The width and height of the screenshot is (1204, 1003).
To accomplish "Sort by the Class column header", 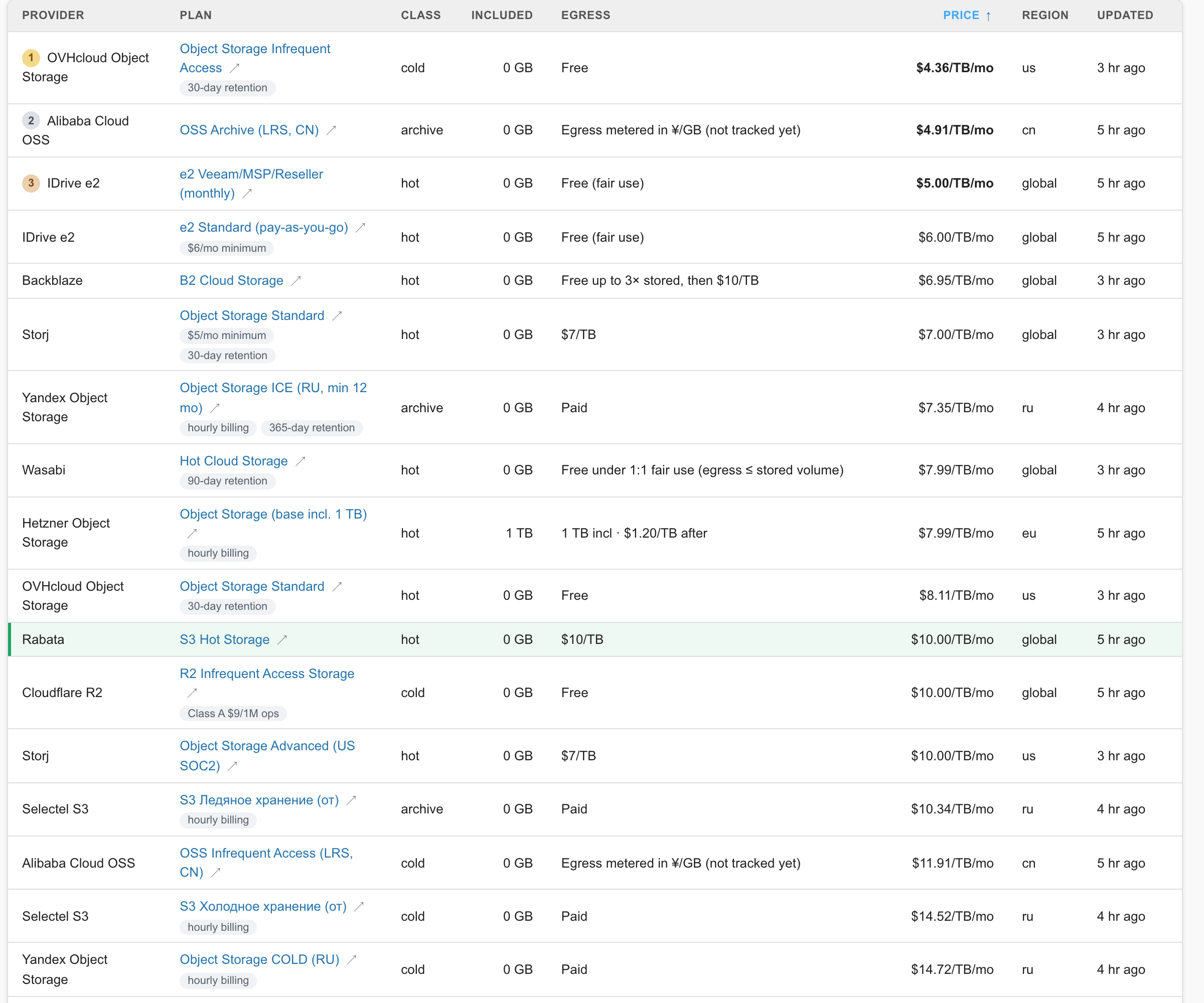I will coord(421,16).
